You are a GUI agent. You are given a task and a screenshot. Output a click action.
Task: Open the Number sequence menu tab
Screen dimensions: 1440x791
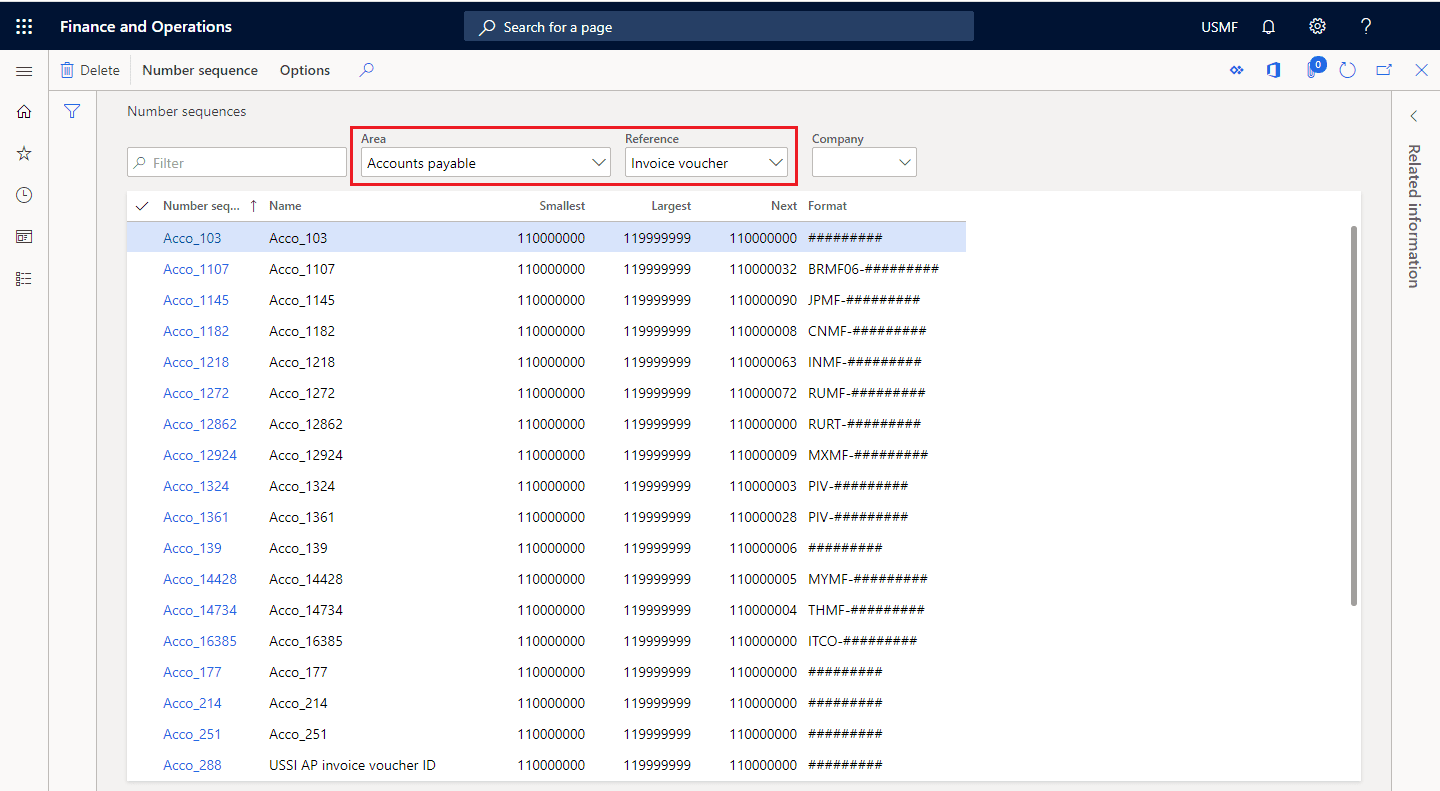pyautogui.click(x=200, y=70)
